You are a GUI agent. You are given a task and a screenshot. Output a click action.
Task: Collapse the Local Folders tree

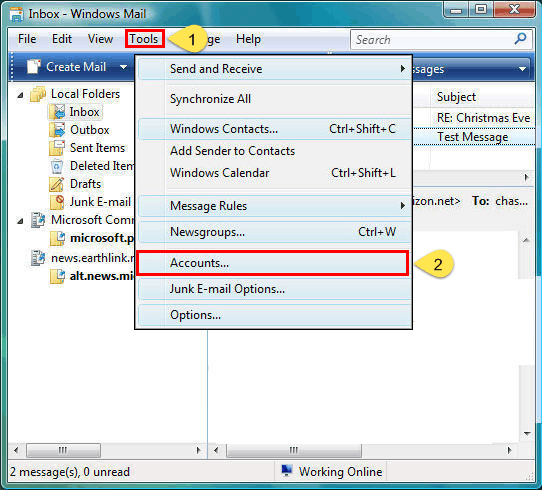[x=20, y=94]
